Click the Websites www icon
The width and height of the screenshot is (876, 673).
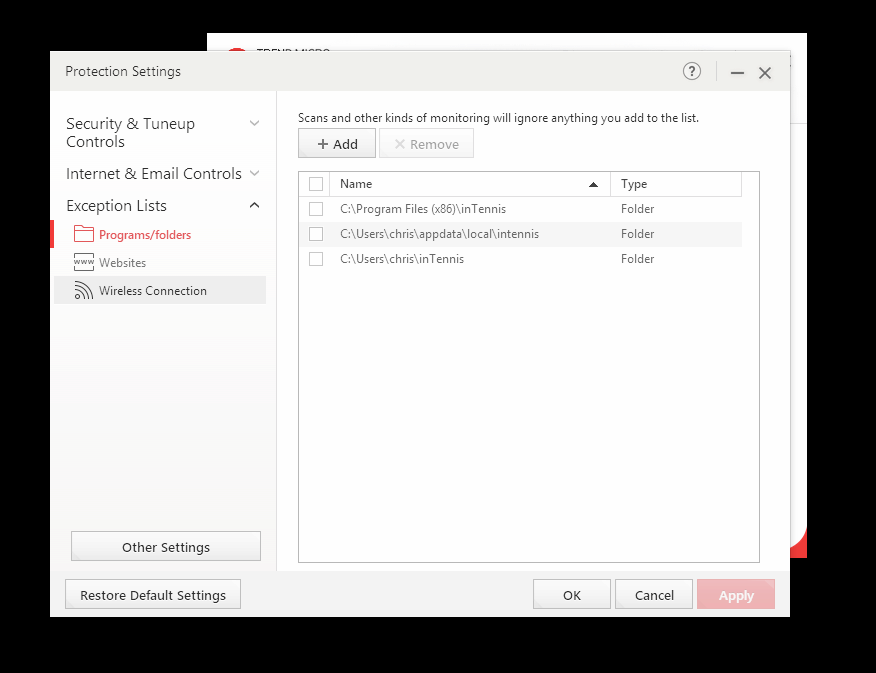(x=84, y=261)
